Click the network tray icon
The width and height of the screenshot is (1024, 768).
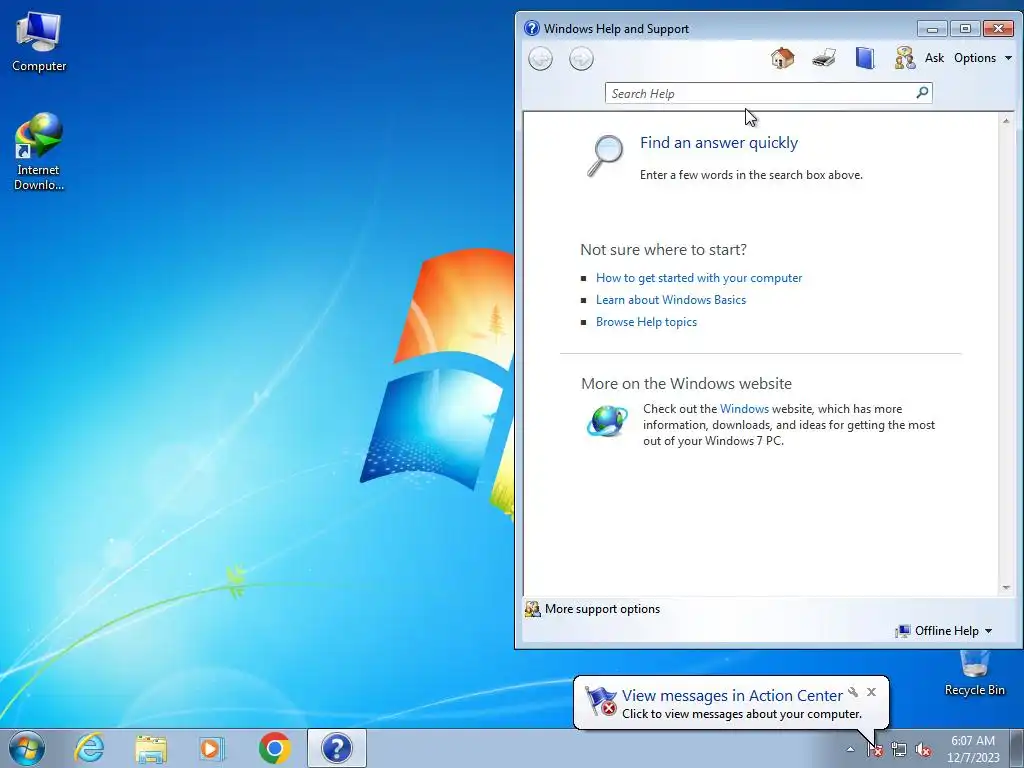tap(899, 750)
